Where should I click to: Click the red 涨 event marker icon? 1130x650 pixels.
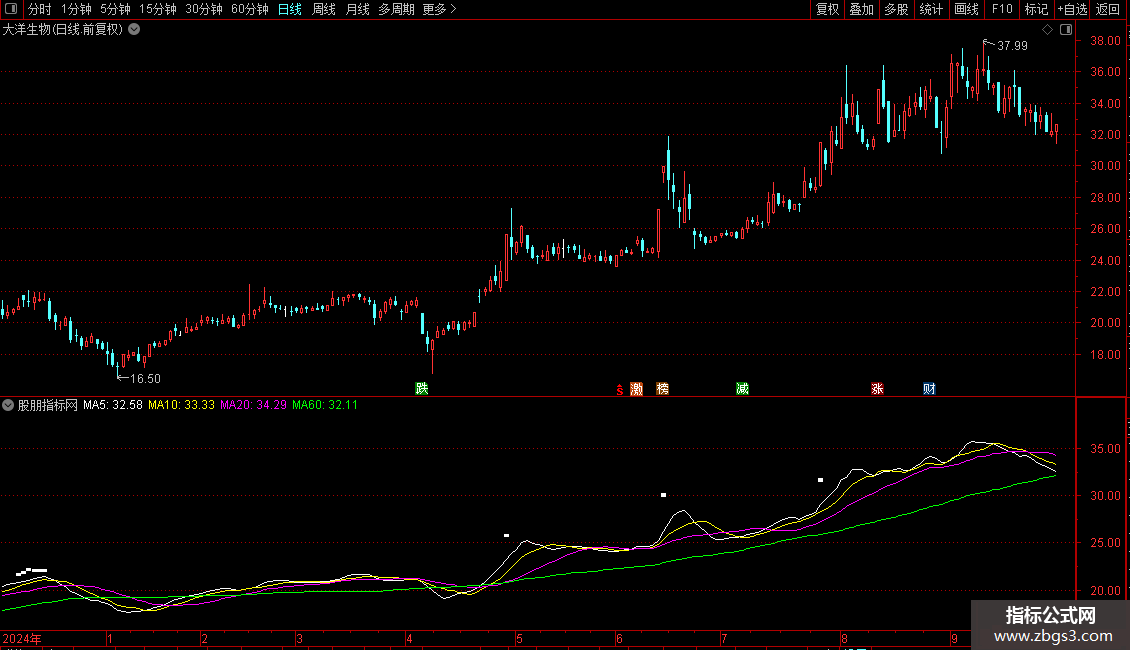tap(877, 389)
